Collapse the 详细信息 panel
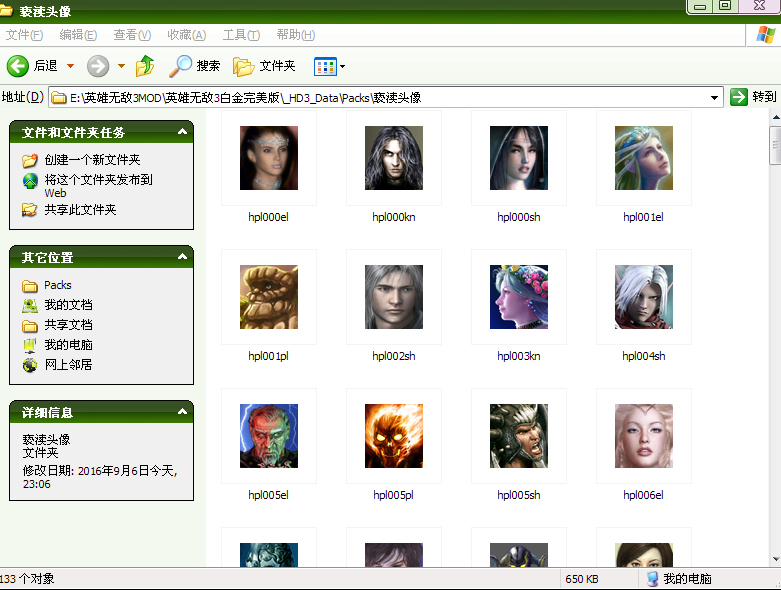The image size is (781, 590). (x=182, y=412)
